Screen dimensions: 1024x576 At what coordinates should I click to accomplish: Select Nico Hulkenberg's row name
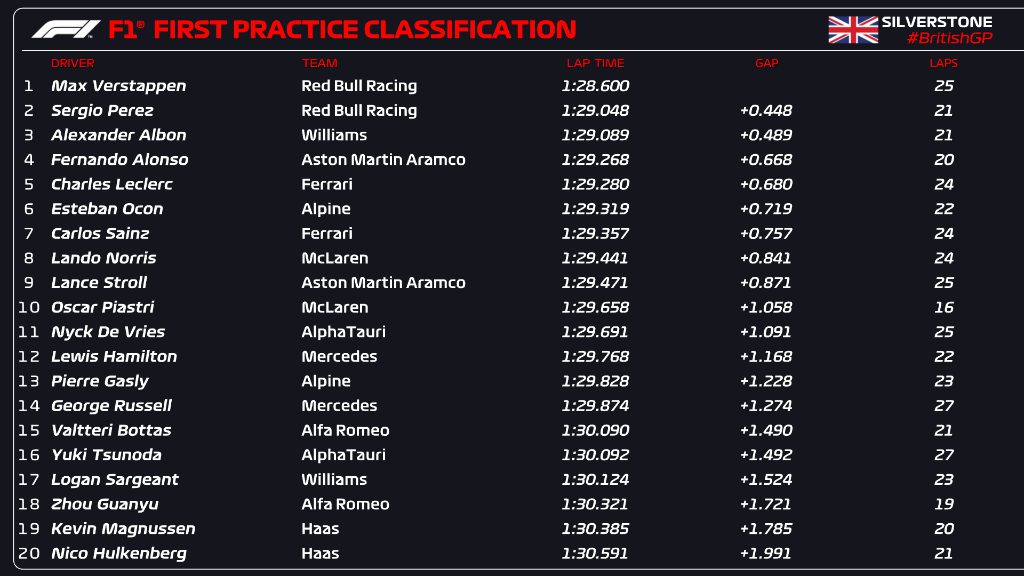[x=118, y=553]
